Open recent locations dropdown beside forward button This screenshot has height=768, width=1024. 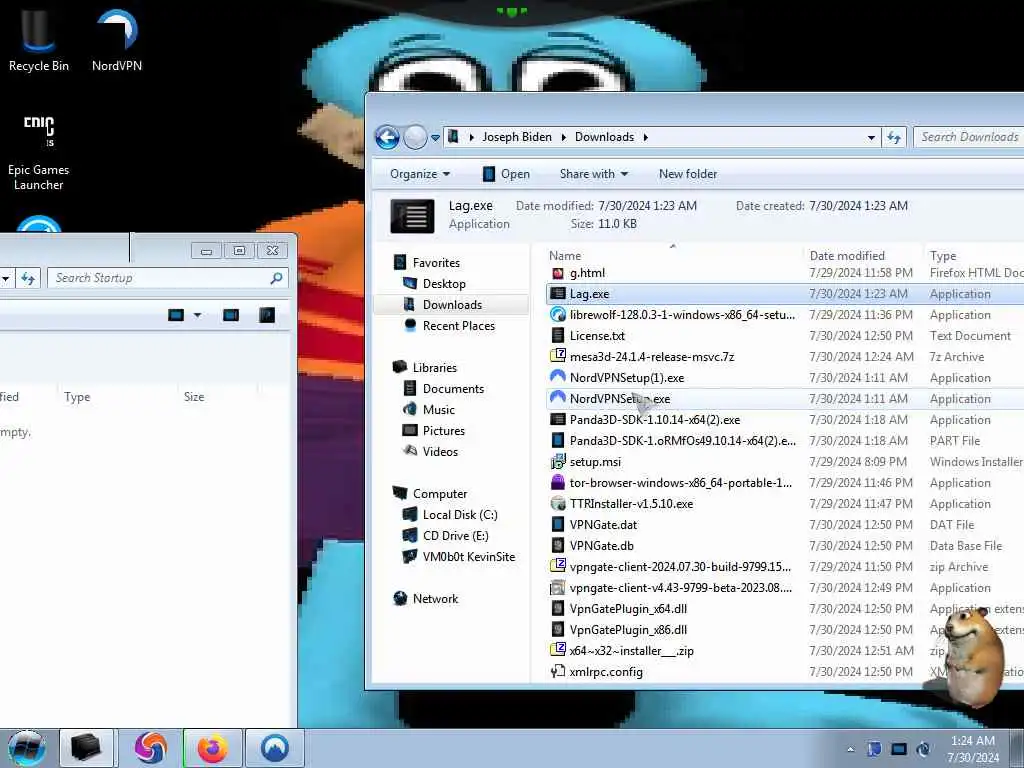435,138
